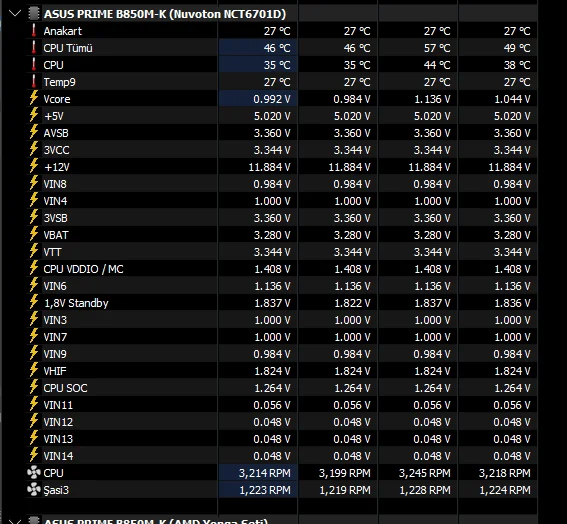
Task: Select the 1,8V Standby sensor row
Action: point(282,303)
